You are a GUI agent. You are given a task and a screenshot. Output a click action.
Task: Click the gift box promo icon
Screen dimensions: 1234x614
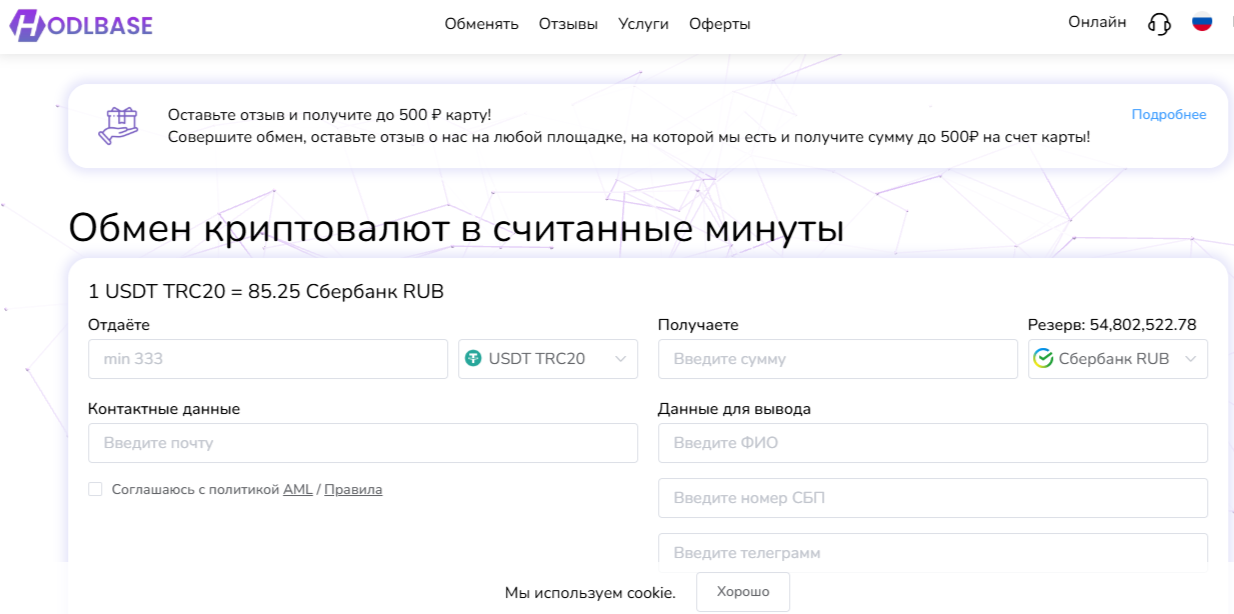(117, 125)
